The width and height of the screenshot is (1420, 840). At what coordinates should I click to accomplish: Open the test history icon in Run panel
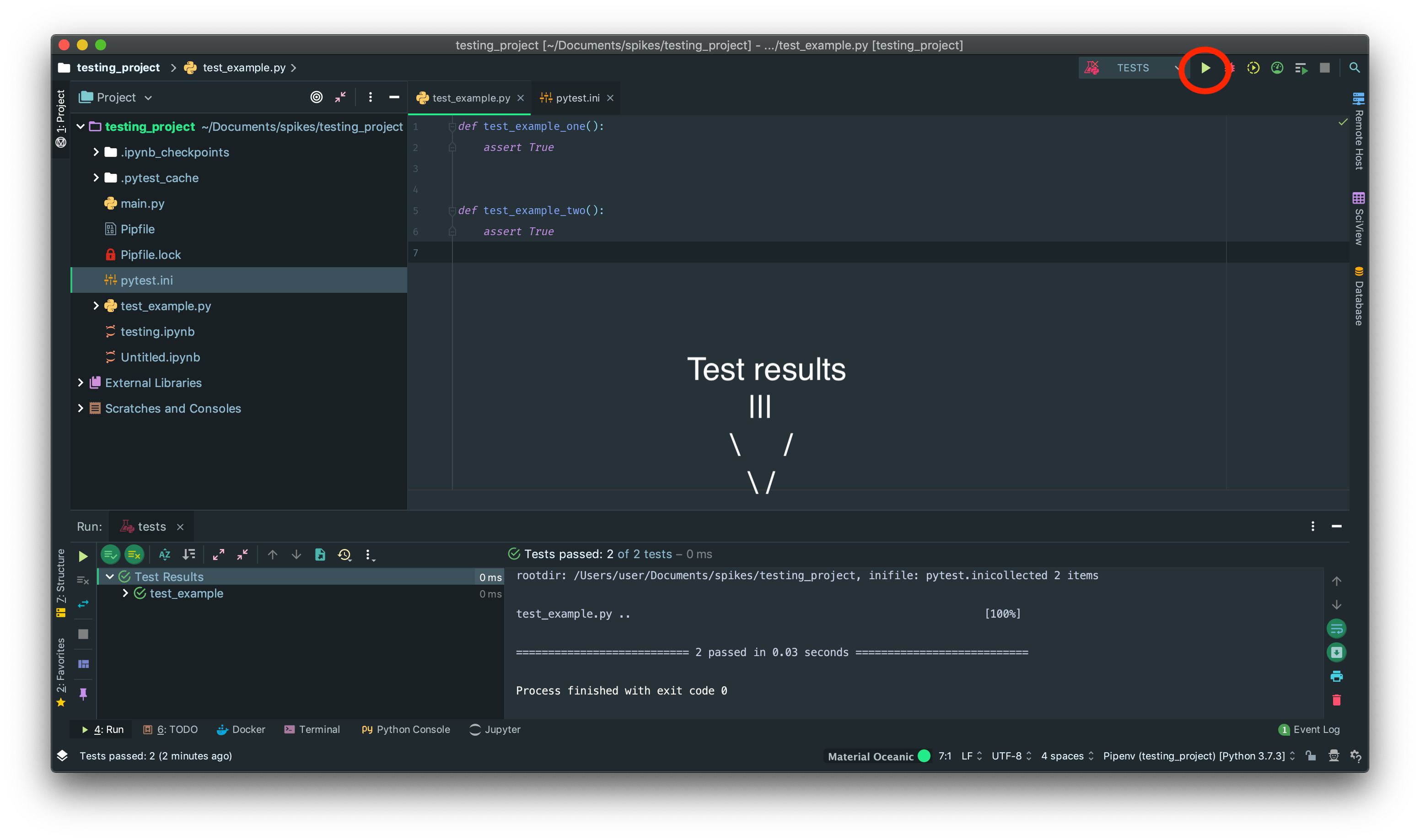[344, 555]
